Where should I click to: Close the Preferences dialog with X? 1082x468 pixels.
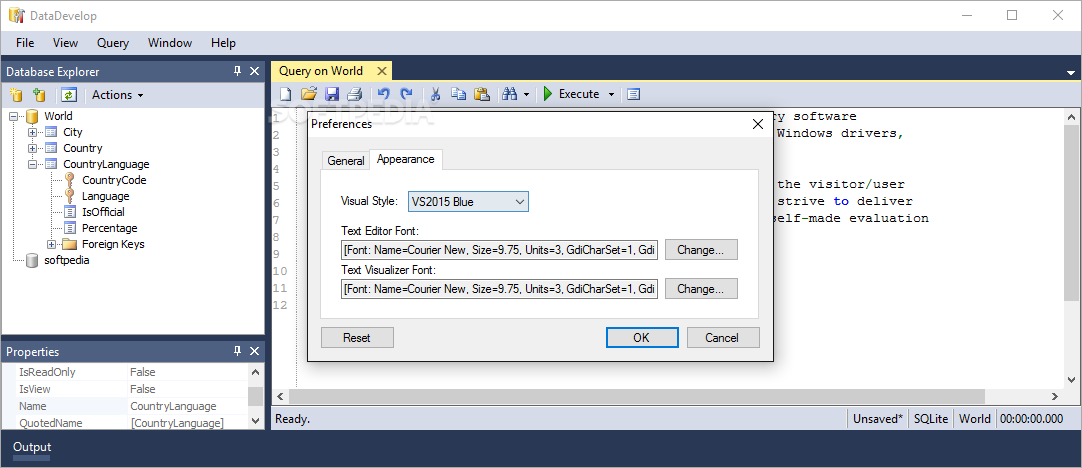pyautogui.click(x=758, y=124)
